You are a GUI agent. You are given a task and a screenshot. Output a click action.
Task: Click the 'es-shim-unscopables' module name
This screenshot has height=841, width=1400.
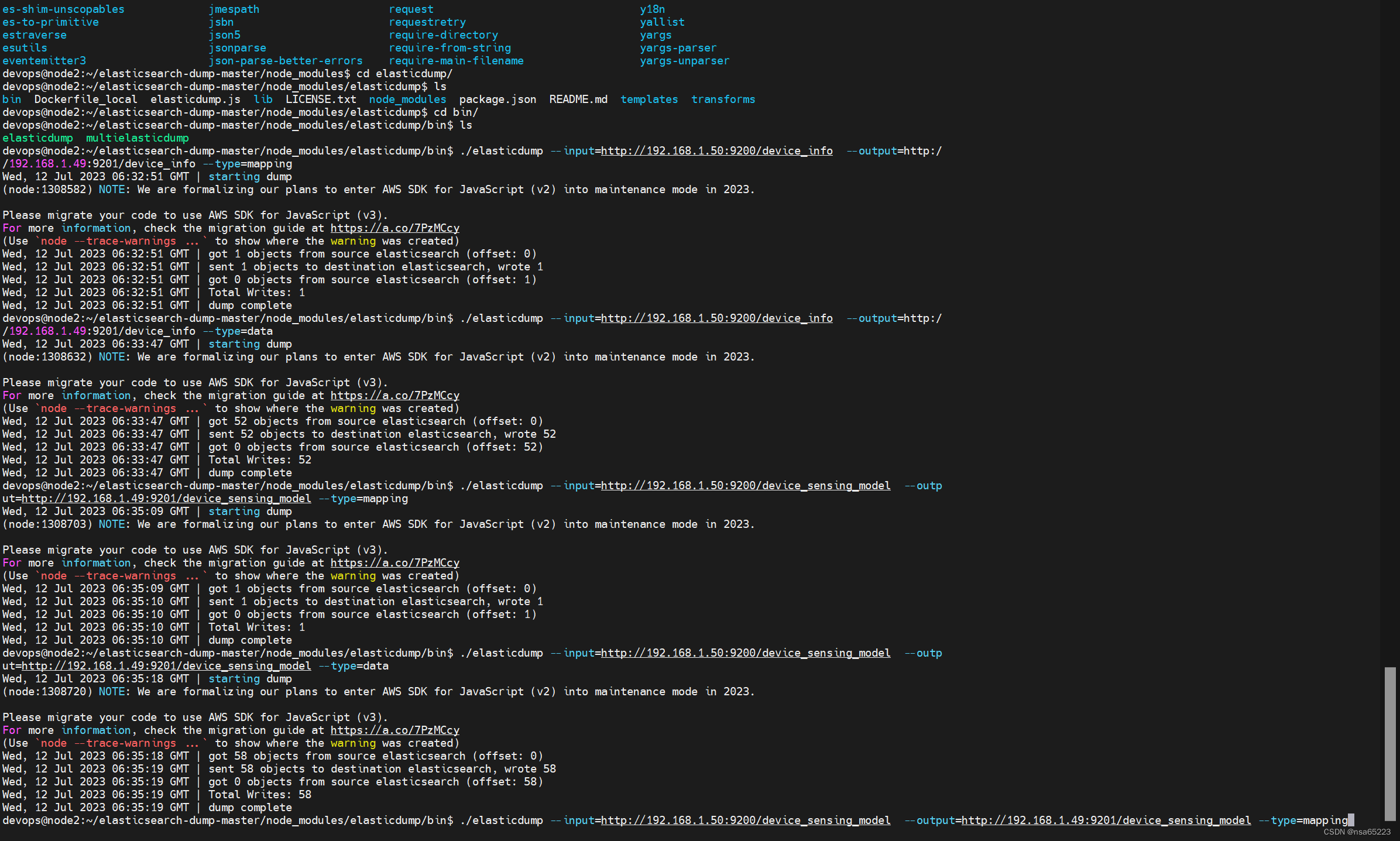pos(63,9)
